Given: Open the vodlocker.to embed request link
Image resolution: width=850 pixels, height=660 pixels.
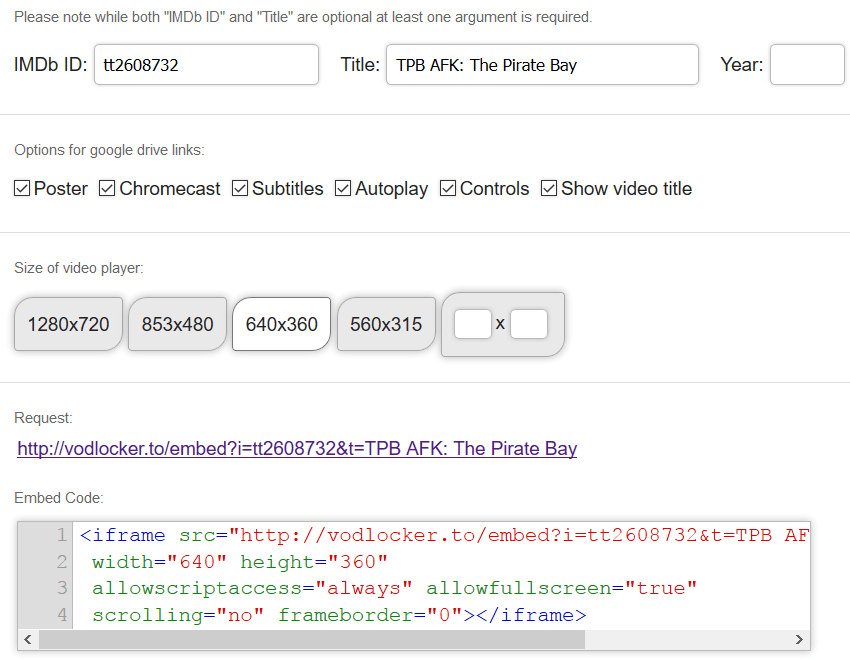Looking at the screenshot, I should tap(297, 449).
